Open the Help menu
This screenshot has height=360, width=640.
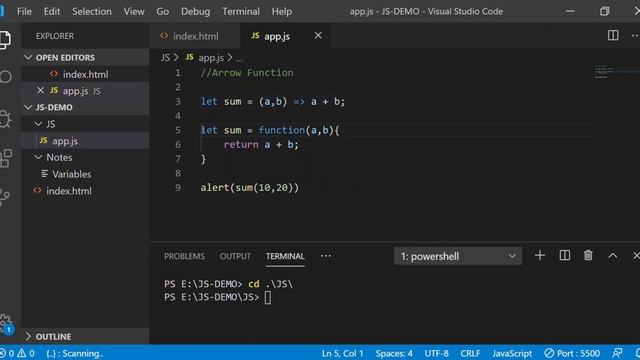point(282,11)
